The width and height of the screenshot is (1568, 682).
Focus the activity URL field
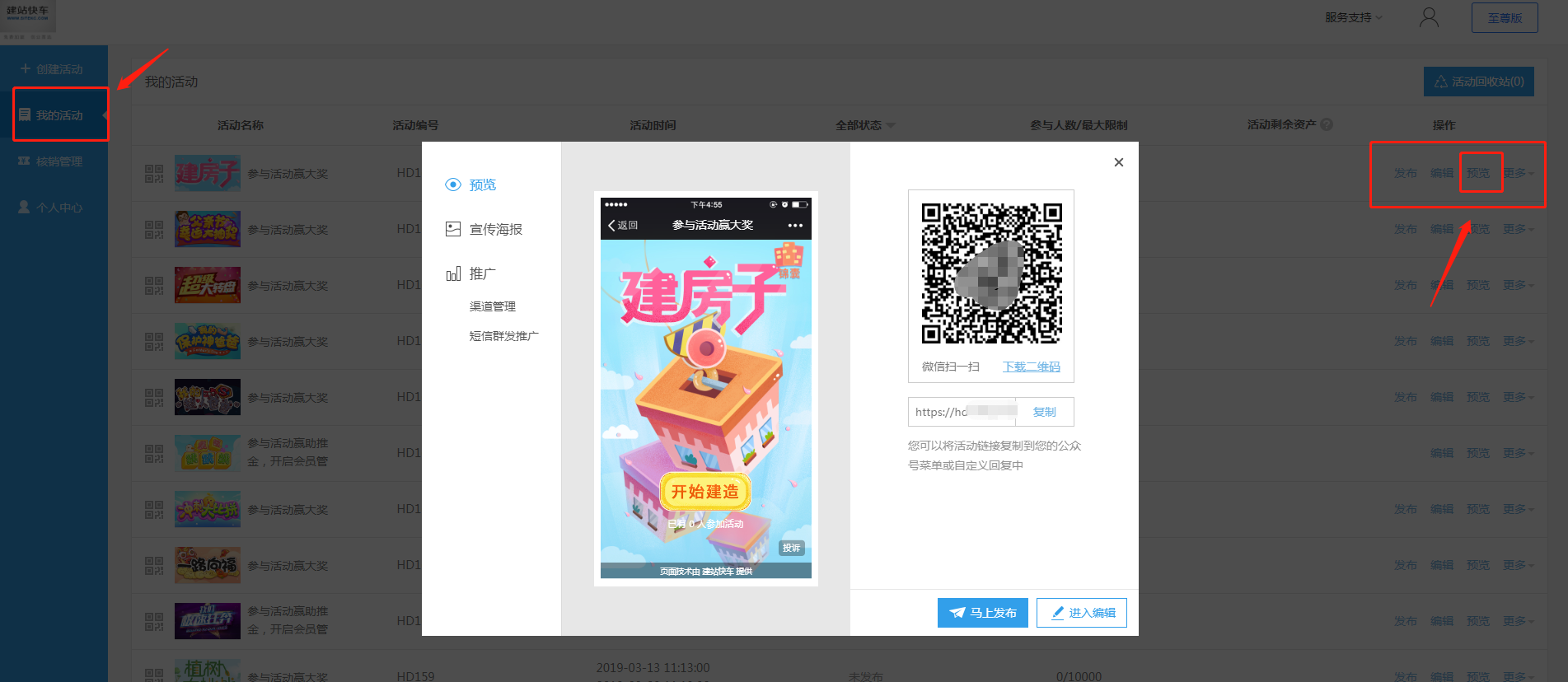(x=962, y=412)
